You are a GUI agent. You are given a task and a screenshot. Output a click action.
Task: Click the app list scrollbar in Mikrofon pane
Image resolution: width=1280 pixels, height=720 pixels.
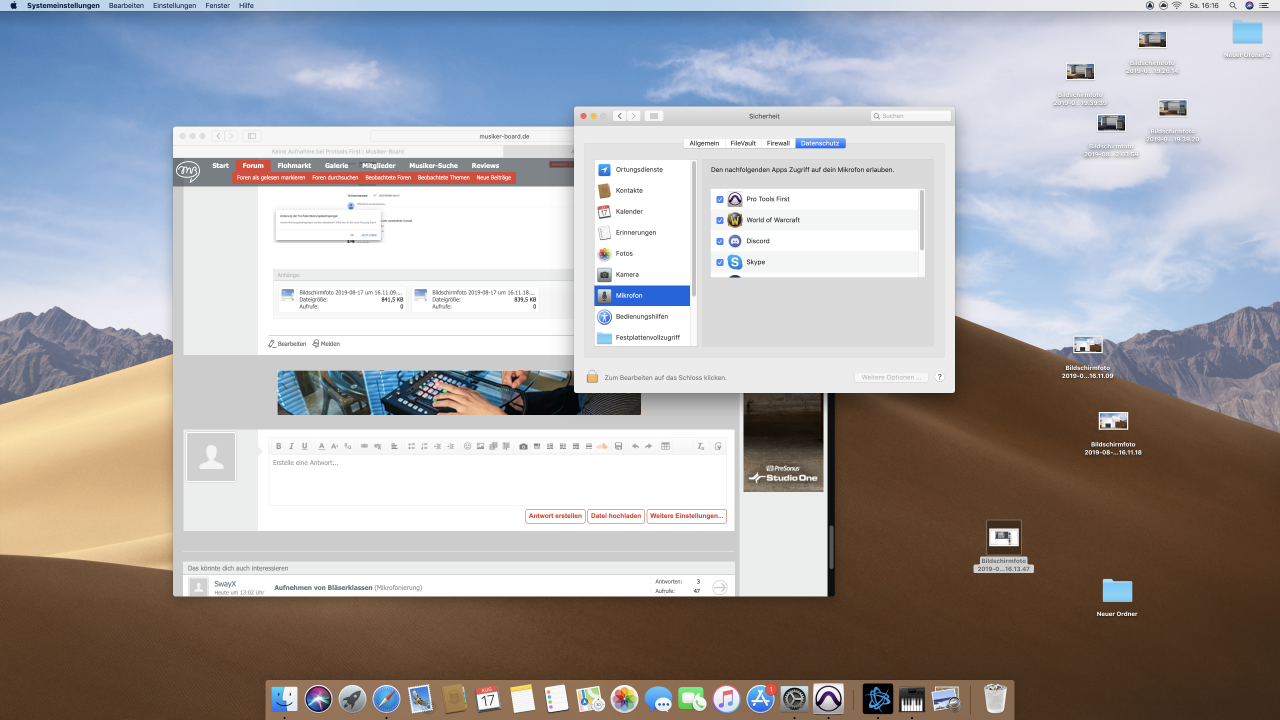(921, 220)
